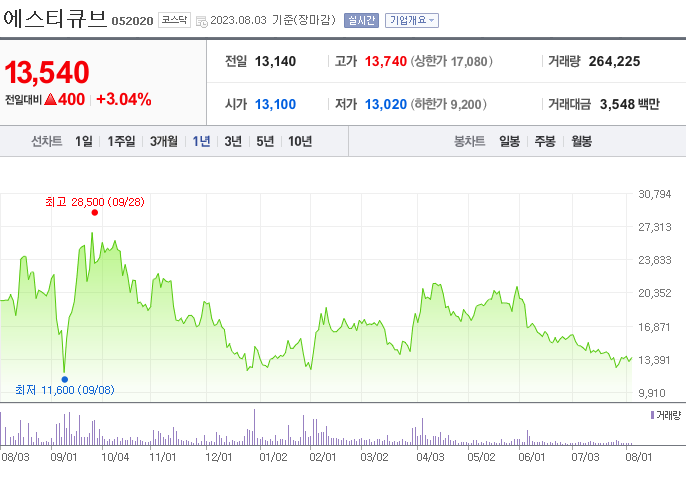
Task: Show the 5년 chart range
Action: click(x=265, y=141)
